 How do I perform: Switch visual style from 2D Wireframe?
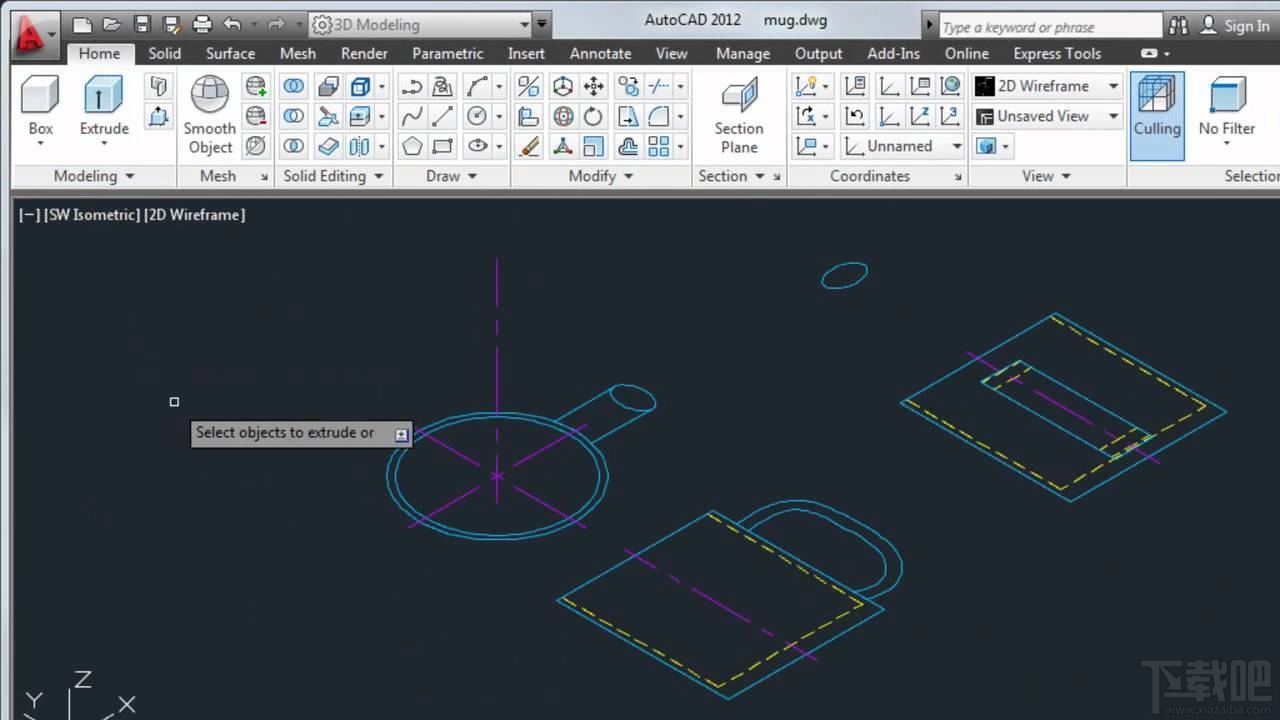(1046, 86)
